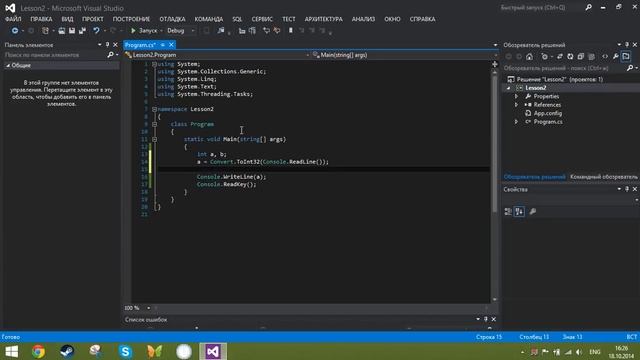Click View Code icon in Solution Explorer

(x=605, y=57)
